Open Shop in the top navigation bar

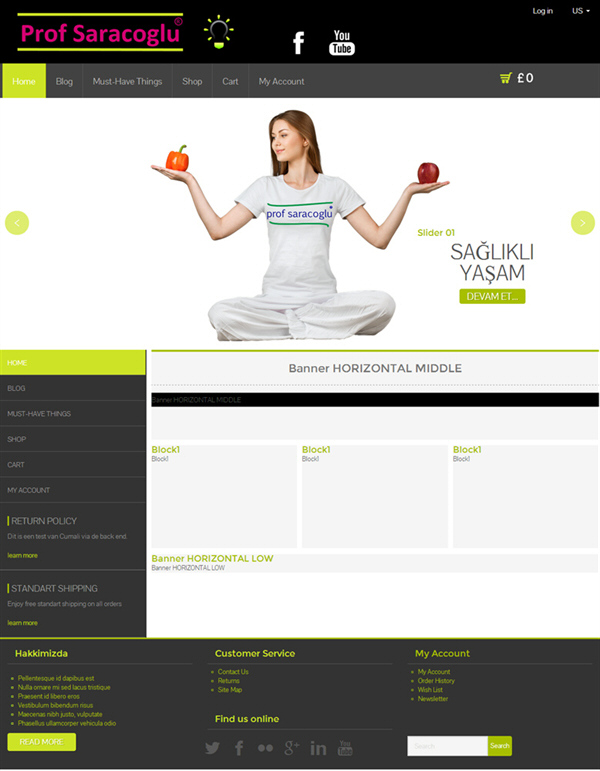coord(192,81)
